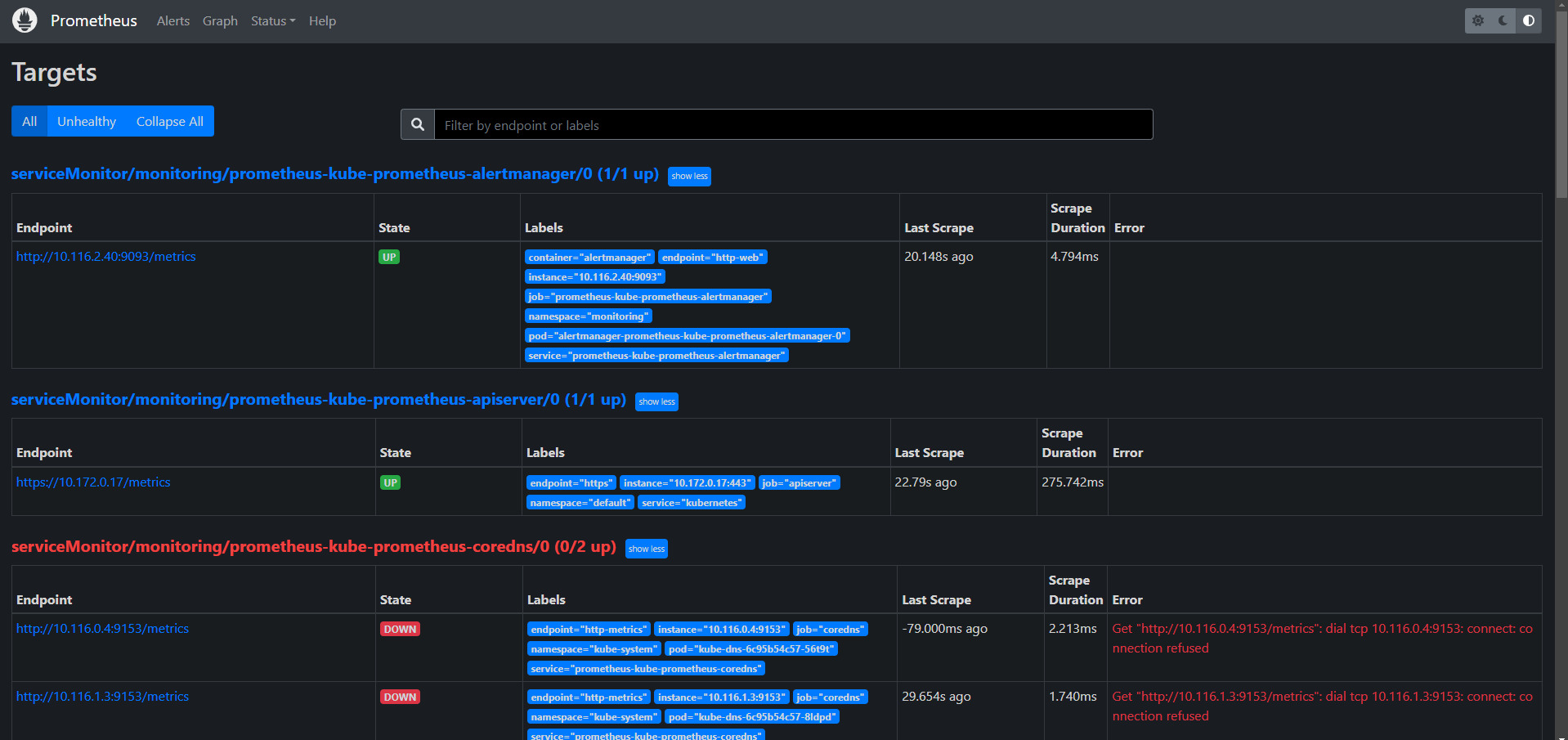1568x740 pixels.
Task: Open the Status dropdown menu
Action: click(x=272, y=20)
